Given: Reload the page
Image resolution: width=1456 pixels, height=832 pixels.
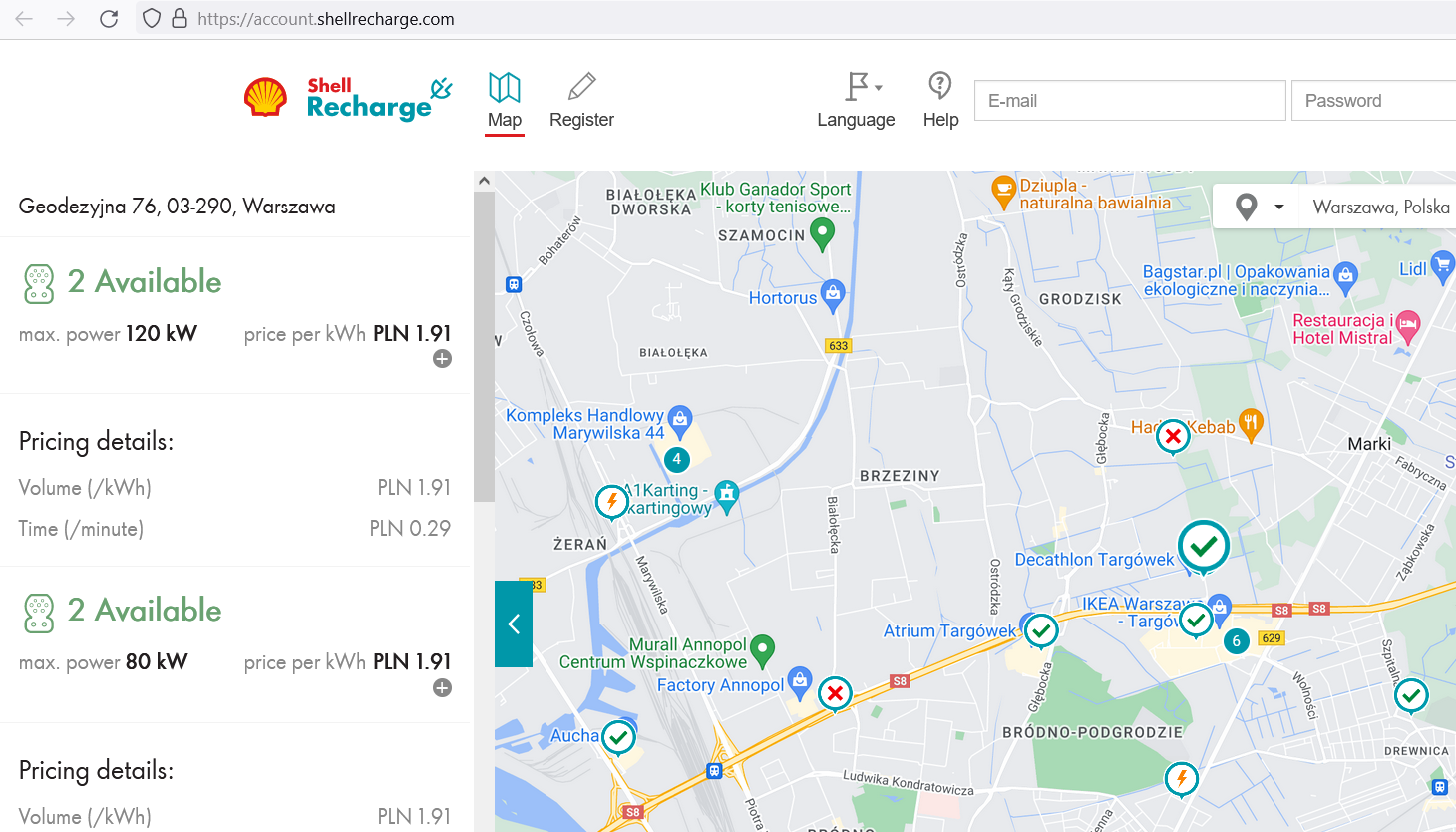Looking at the screenshot, I should [109, 19].
